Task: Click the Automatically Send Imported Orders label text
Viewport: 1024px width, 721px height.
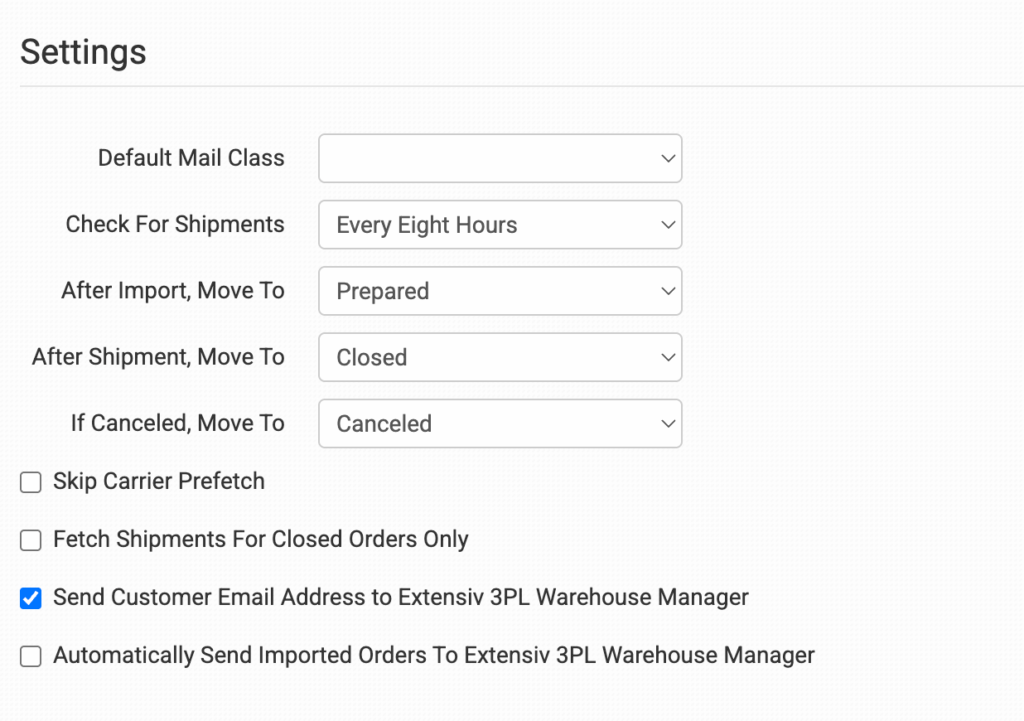Action: (434, 655)
